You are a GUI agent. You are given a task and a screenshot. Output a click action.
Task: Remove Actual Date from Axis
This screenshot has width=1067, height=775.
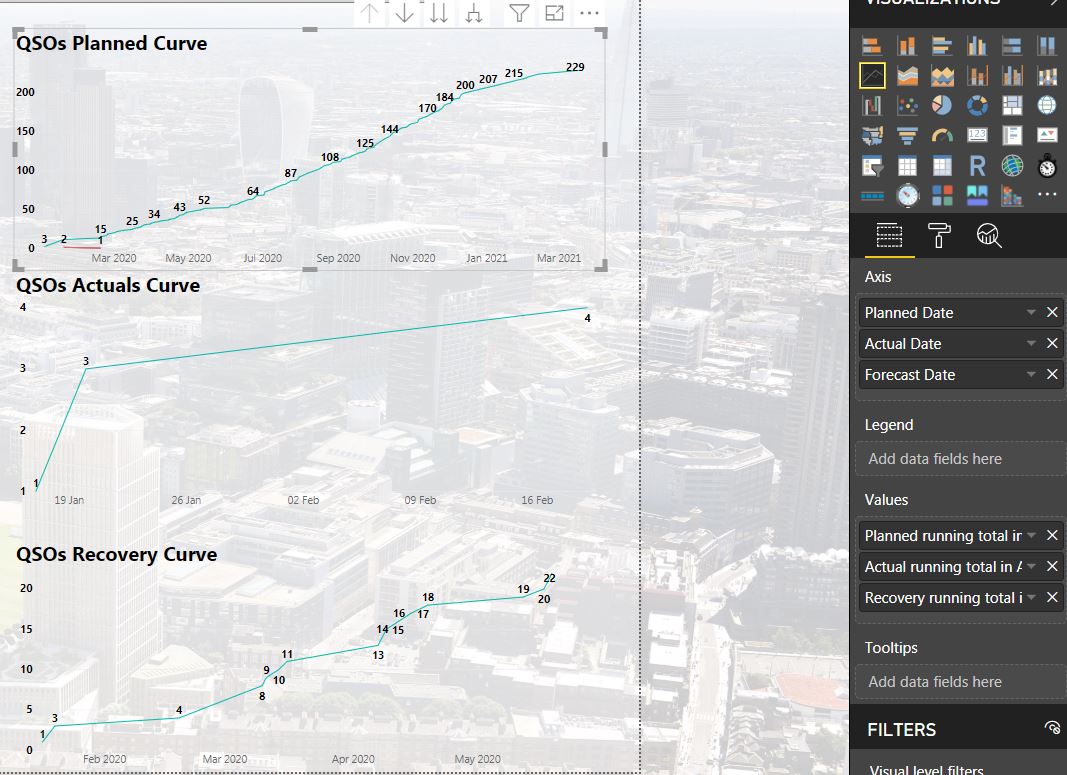[x=1052, y=344]
